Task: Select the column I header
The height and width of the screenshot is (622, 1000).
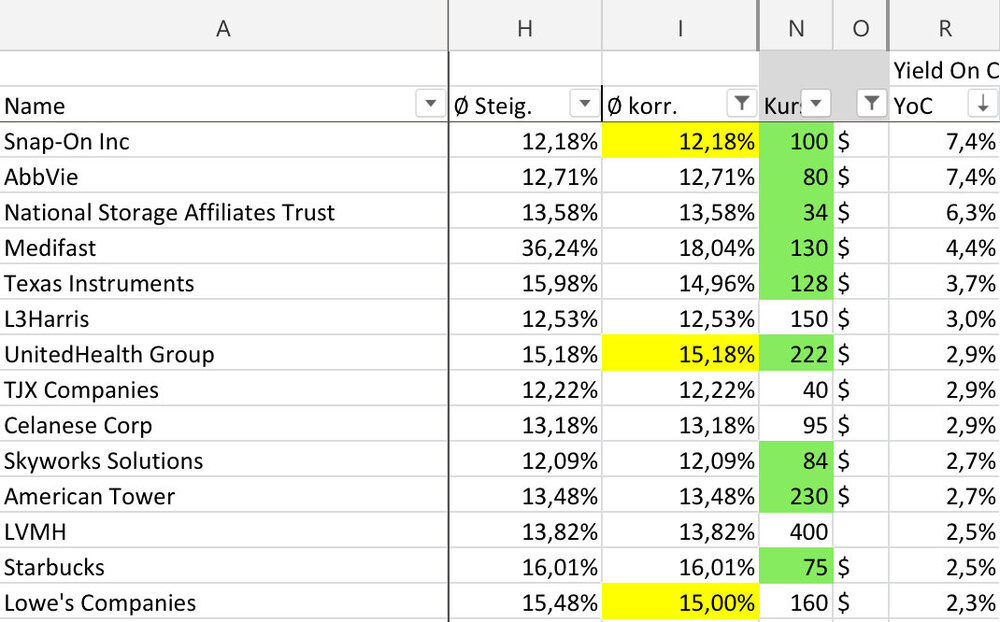Action: (x=680, y=28)
